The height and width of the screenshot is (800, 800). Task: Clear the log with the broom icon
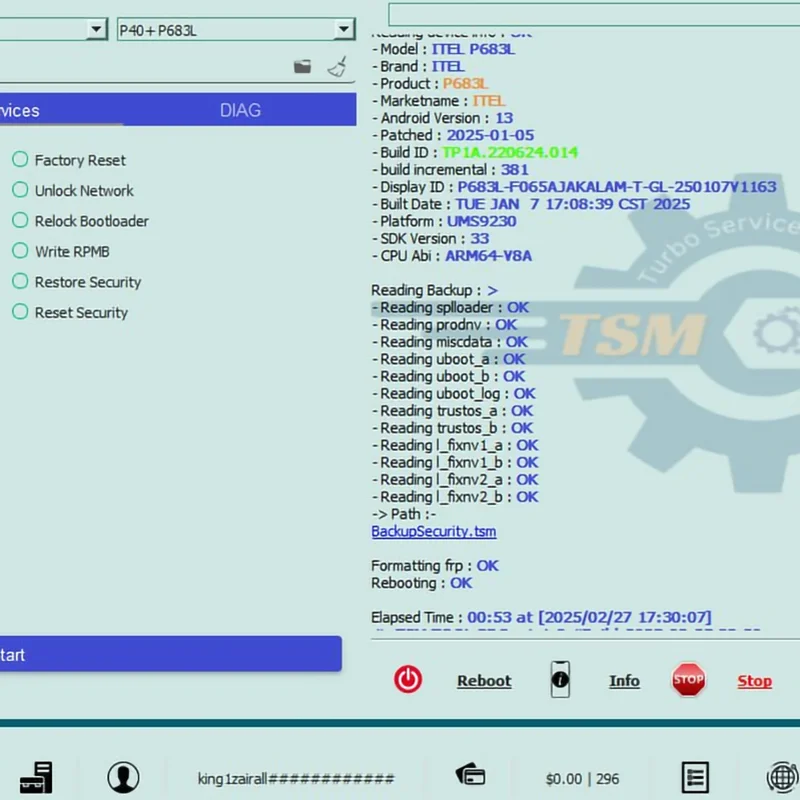point(337,66)
